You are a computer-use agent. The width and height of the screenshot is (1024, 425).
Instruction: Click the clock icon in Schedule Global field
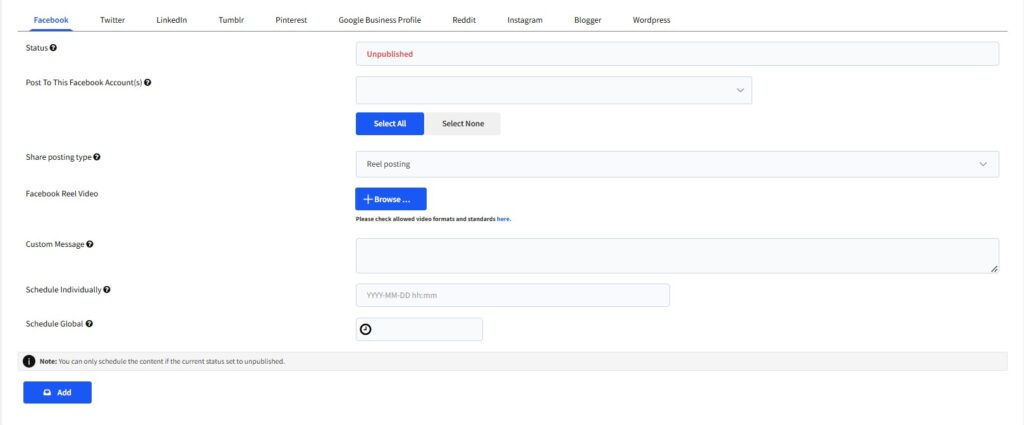[366, 329]
